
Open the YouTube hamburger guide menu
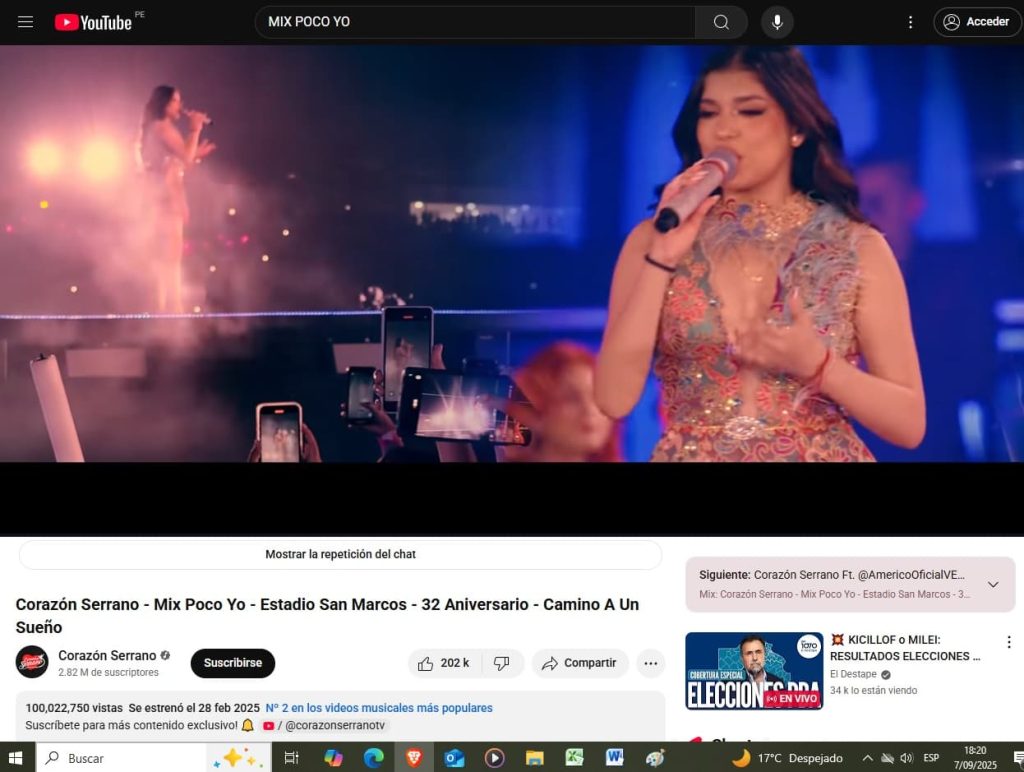click(x=25, y=22)
